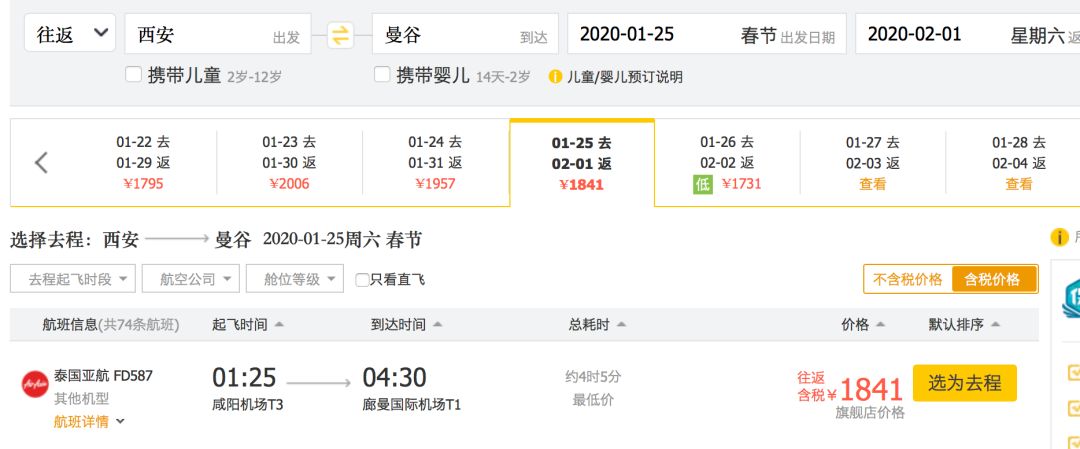
Task: Enable the 携带儿童 checkbox
Action: pos(134,74)
